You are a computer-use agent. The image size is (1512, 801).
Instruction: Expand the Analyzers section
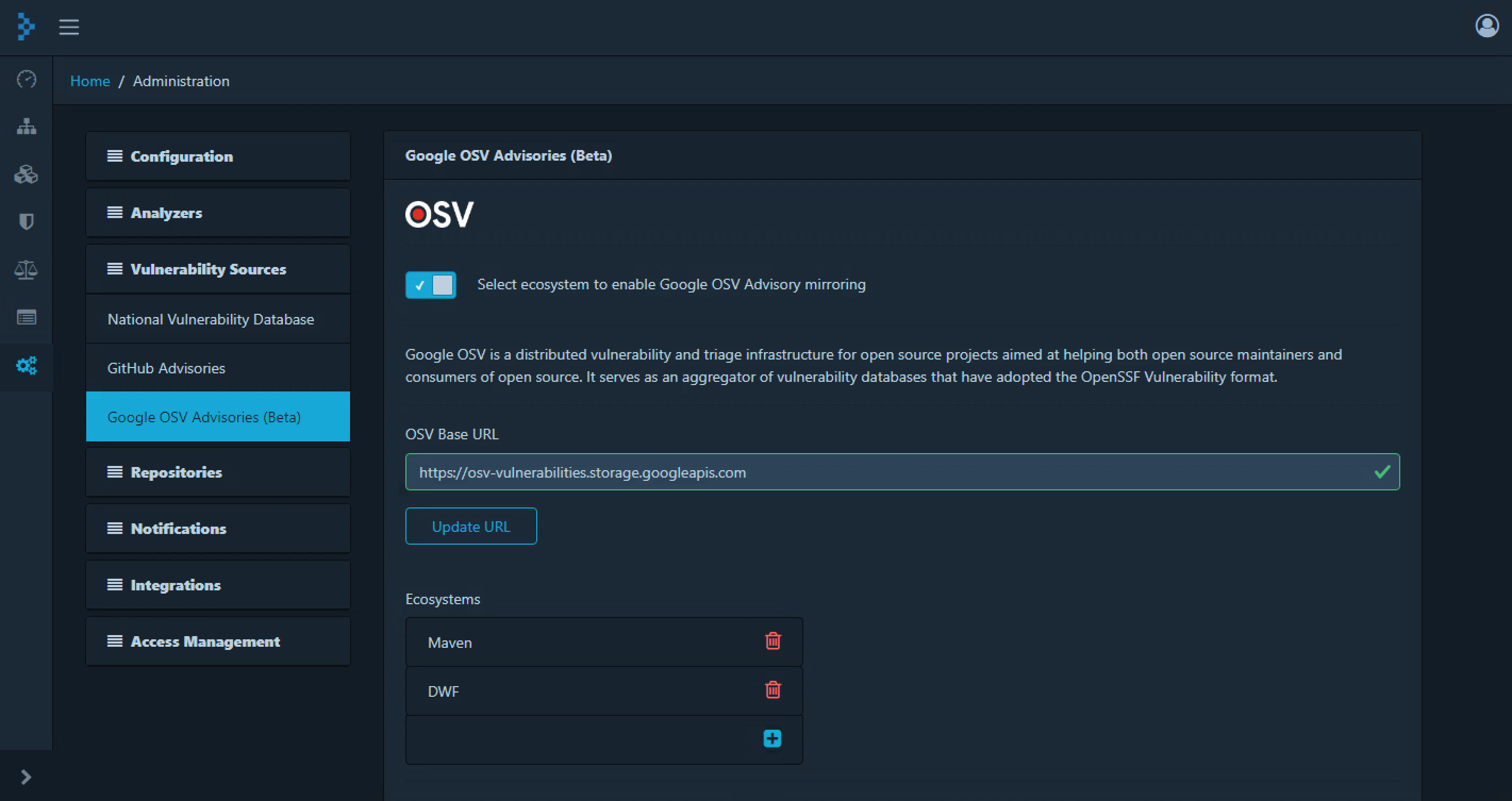point(218,212)
